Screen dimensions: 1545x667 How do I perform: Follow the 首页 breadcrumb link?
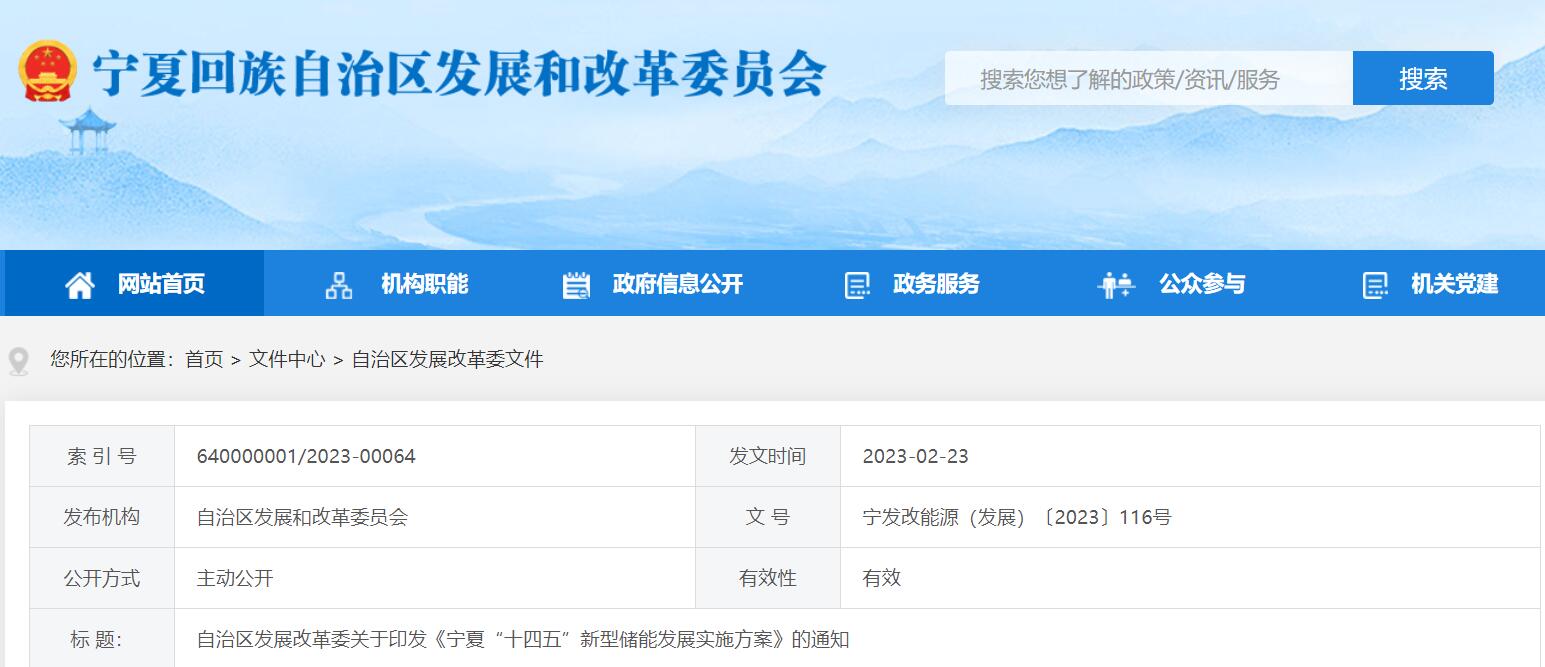coord(204,359)
